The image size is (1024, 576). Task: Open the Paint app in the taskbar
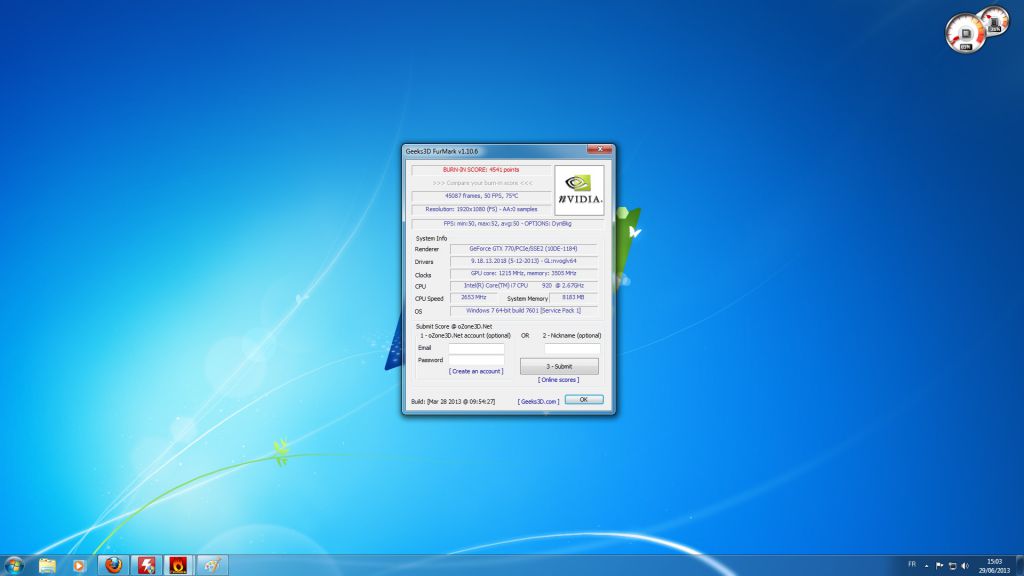click(212, 565)
